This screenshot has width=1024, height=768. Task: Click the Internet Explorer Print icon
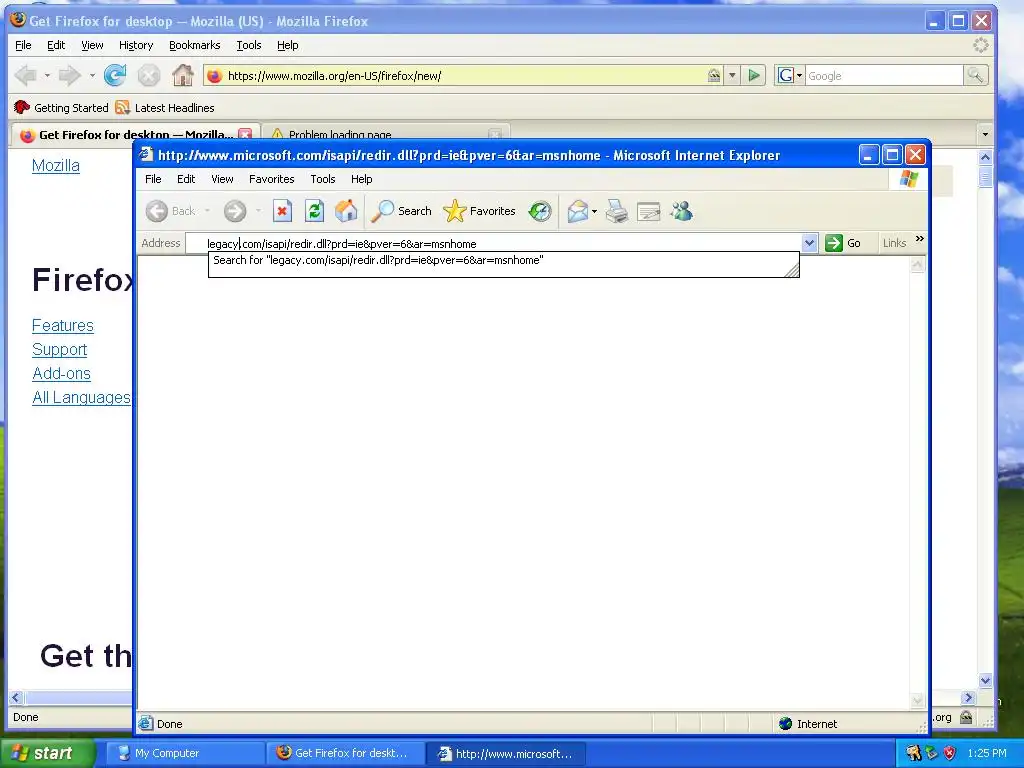coord(616,211)
